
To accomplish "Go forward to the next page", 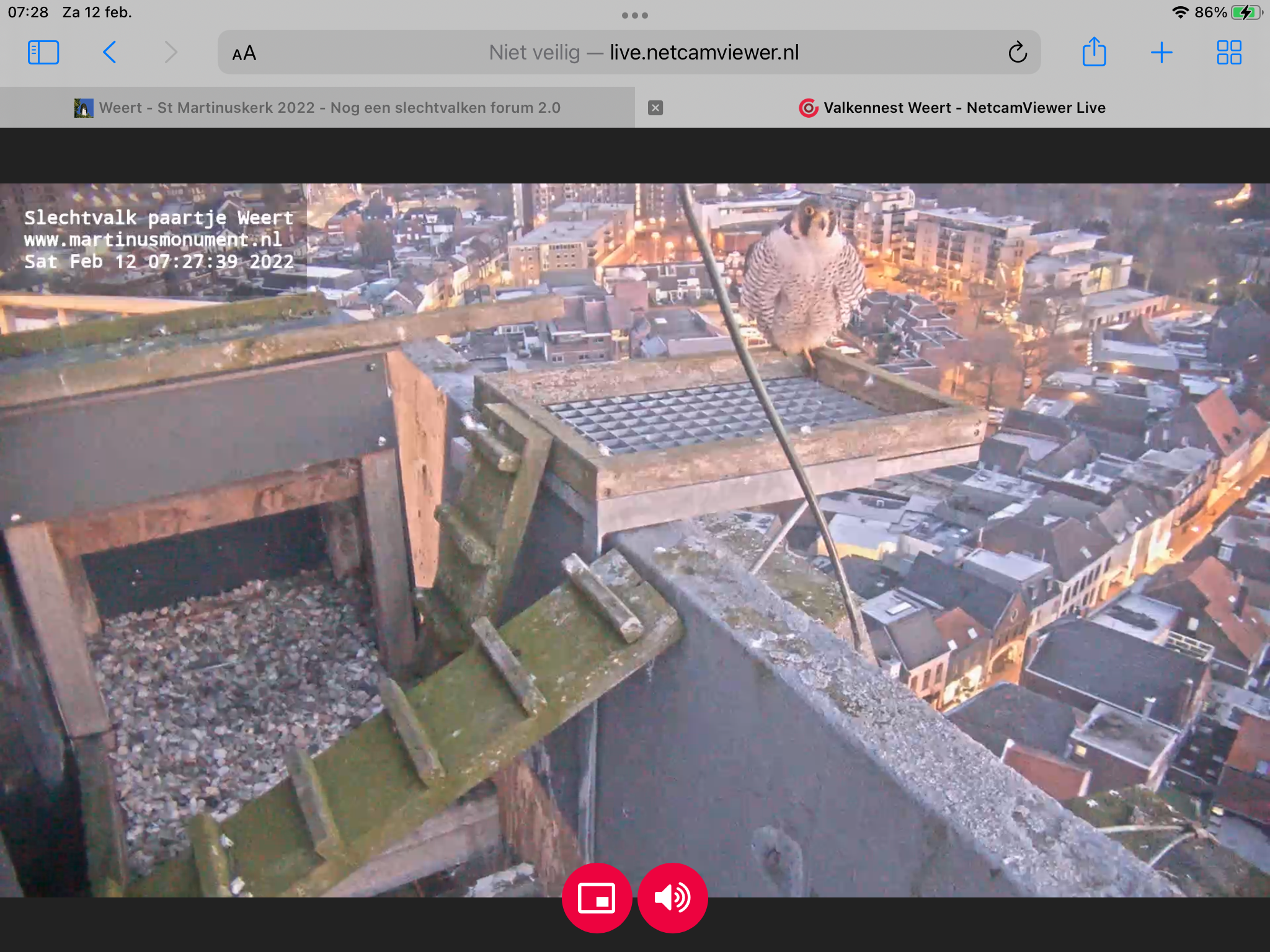I will (x=171, y=53).
